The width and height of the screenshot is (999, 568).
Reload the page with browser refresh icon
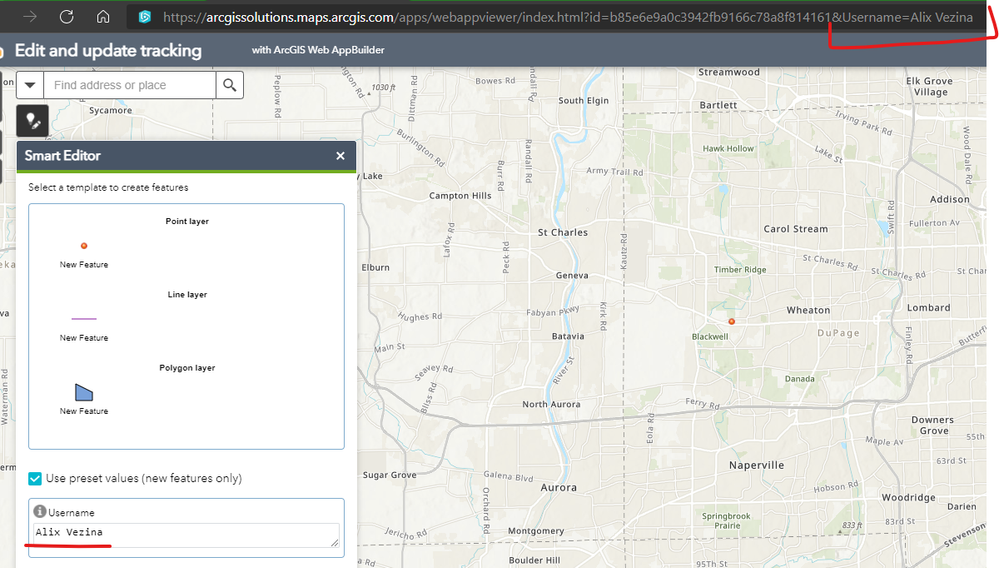pyautogui.click(x=66, y=17)
